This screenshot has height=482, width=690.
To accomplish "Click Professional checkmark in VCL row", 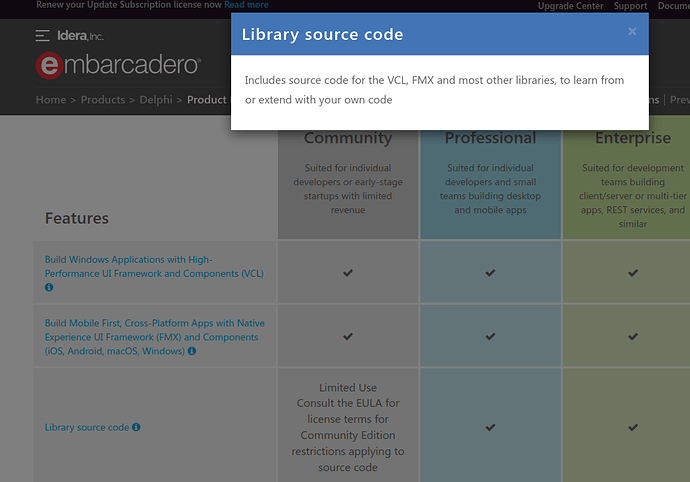I will 490,273.
